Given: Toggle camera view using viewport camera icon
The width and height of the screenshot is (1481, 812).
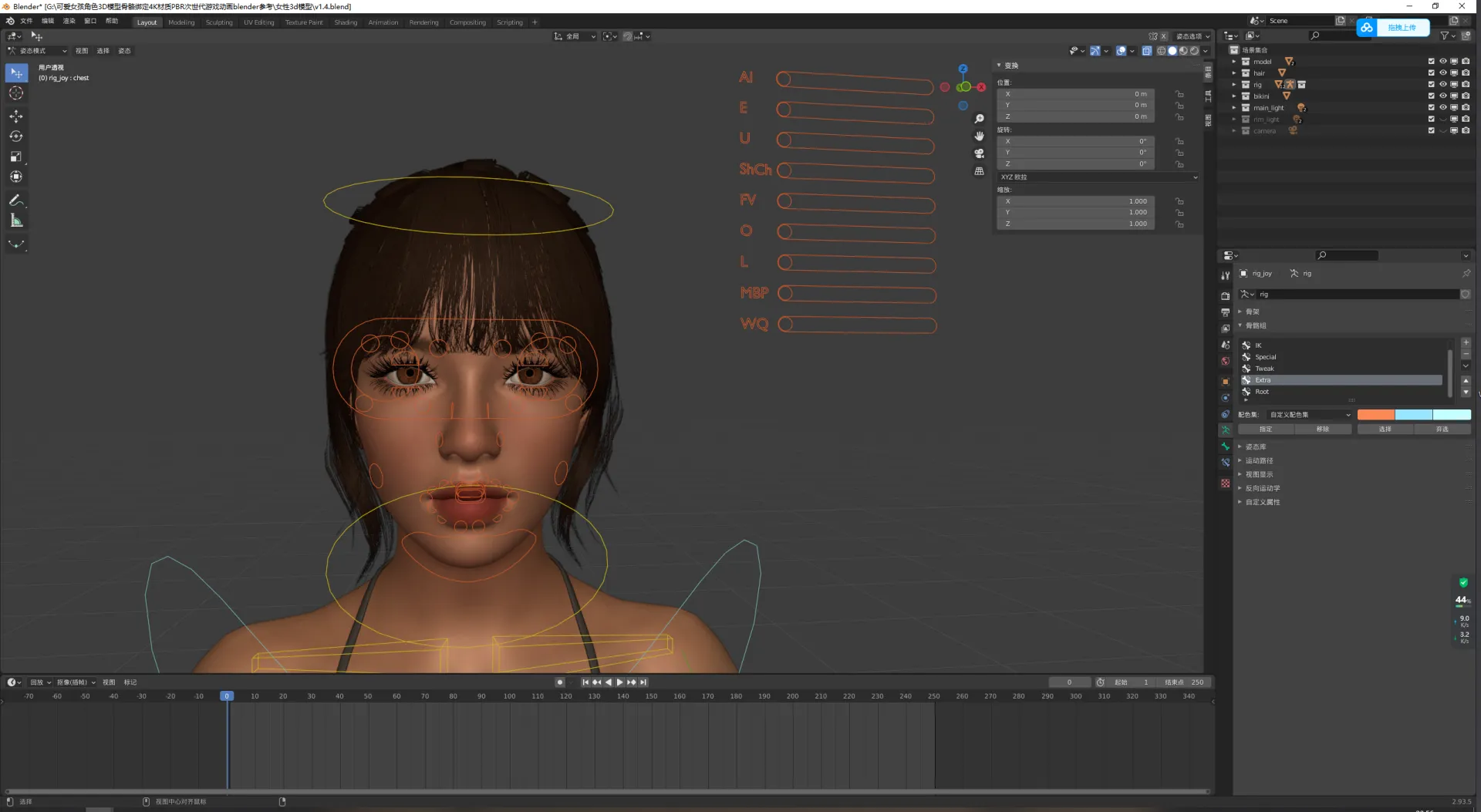Looking at the screenshot, I should click(979, 153).
